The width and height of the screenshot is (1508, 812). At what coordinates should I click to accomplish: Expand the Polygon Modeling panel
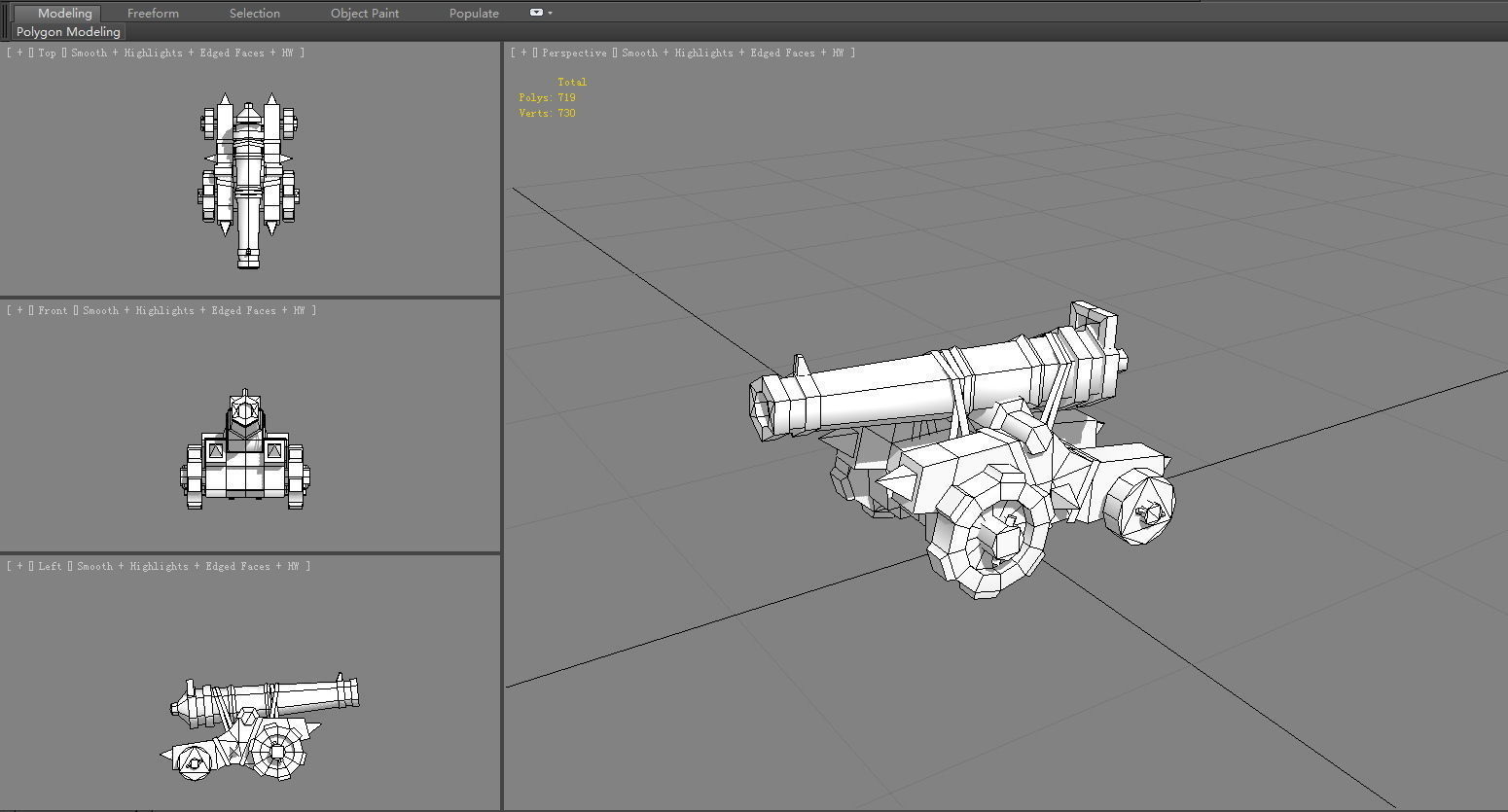point(68,31)
